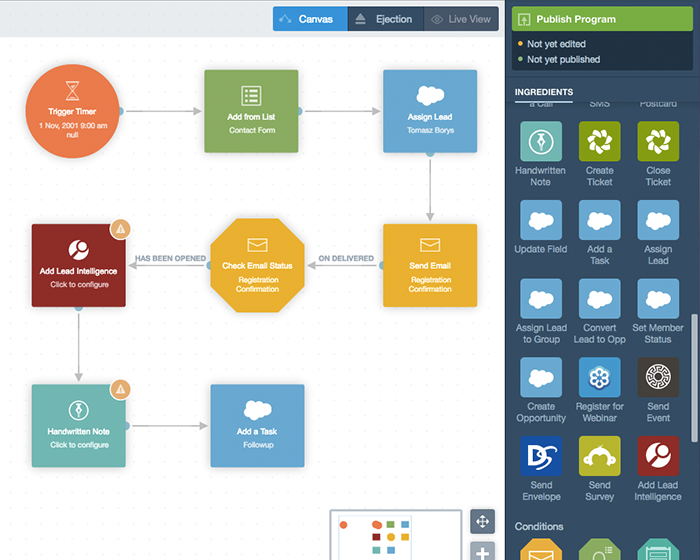The height and width of the screenshot is (560, 700).
Task: Switch to Live View tab
Action: pos(461,19)
